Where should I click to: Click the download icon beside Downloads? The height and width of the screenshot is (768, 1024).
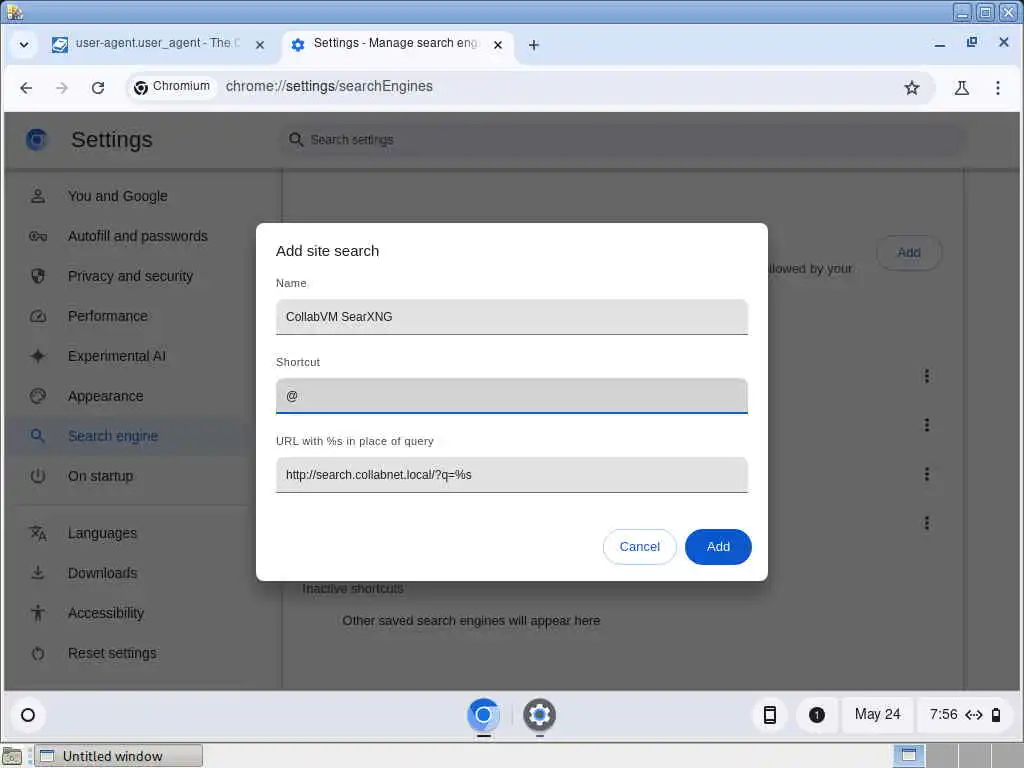point(38,573)
